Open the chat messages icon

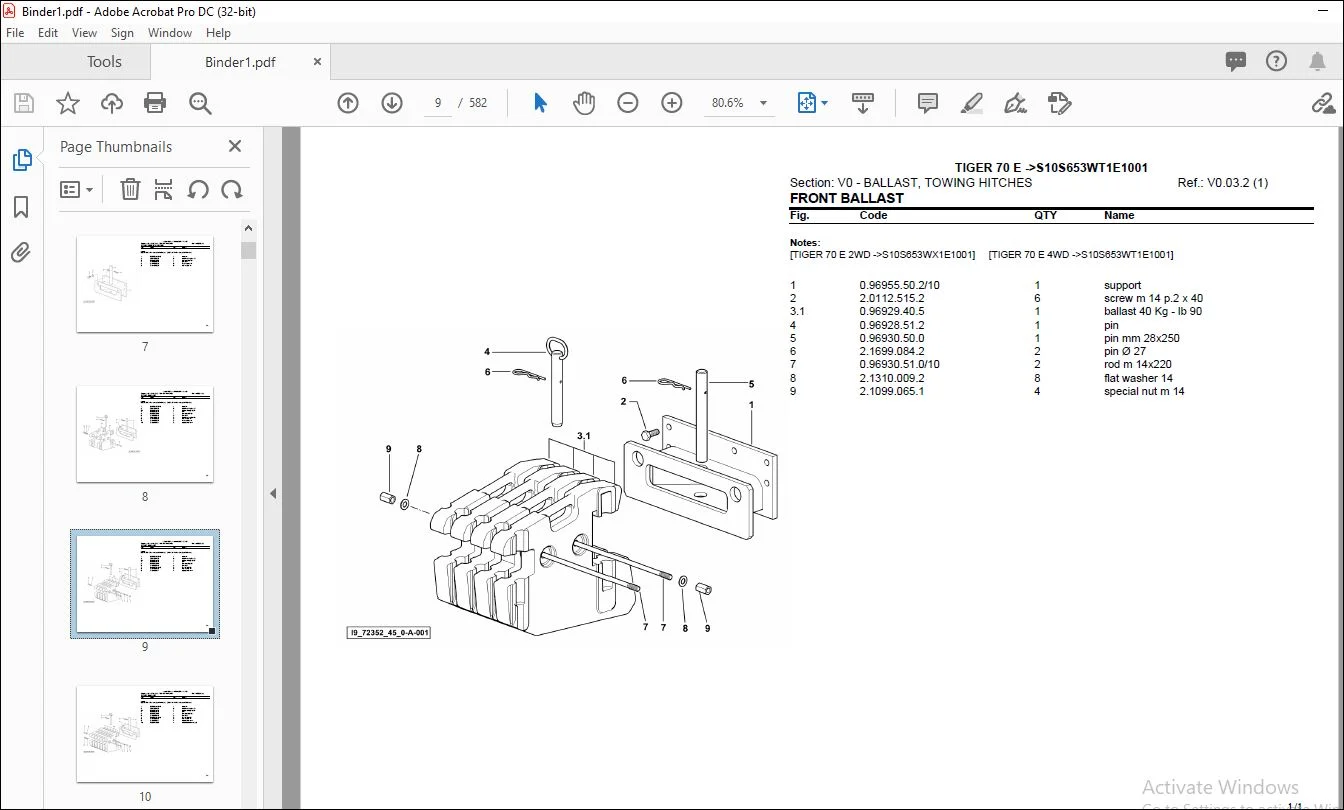(1236, 62)
